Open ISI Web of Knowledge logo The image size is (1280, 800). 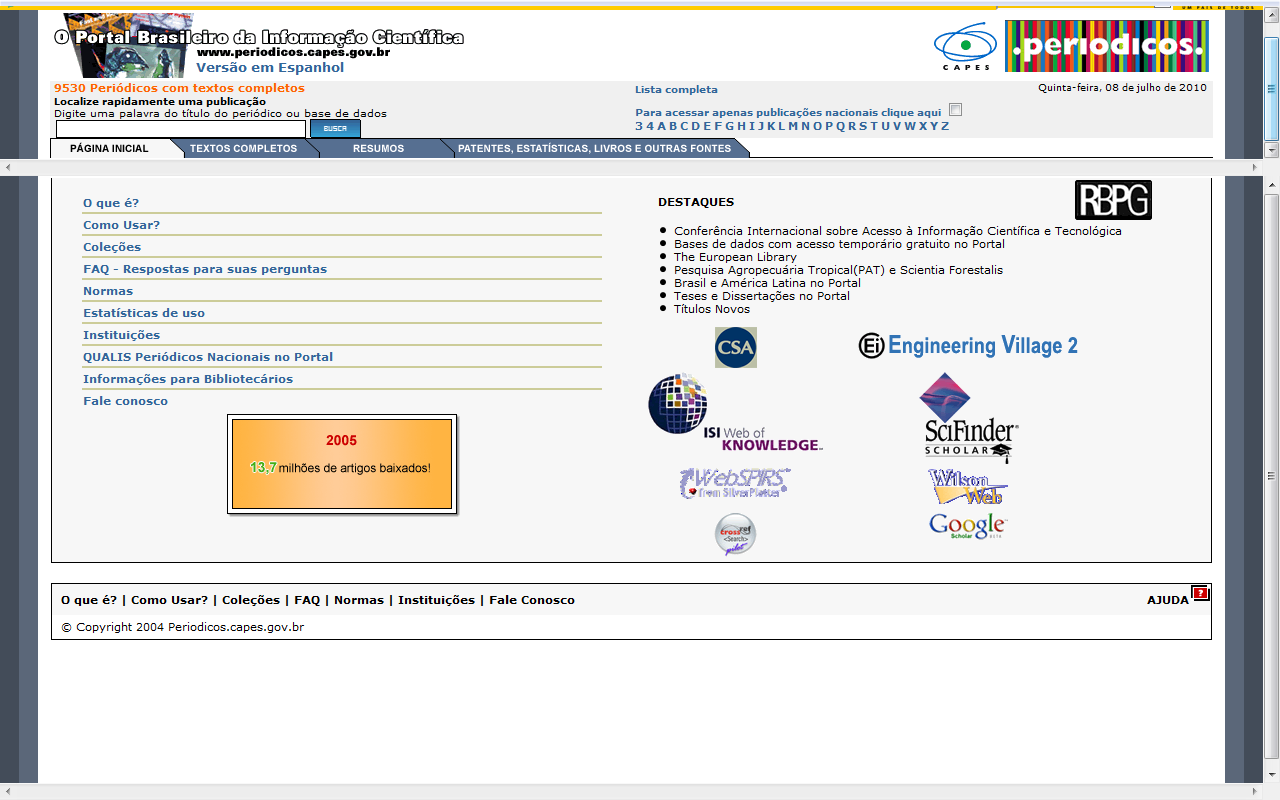point(735,413)
